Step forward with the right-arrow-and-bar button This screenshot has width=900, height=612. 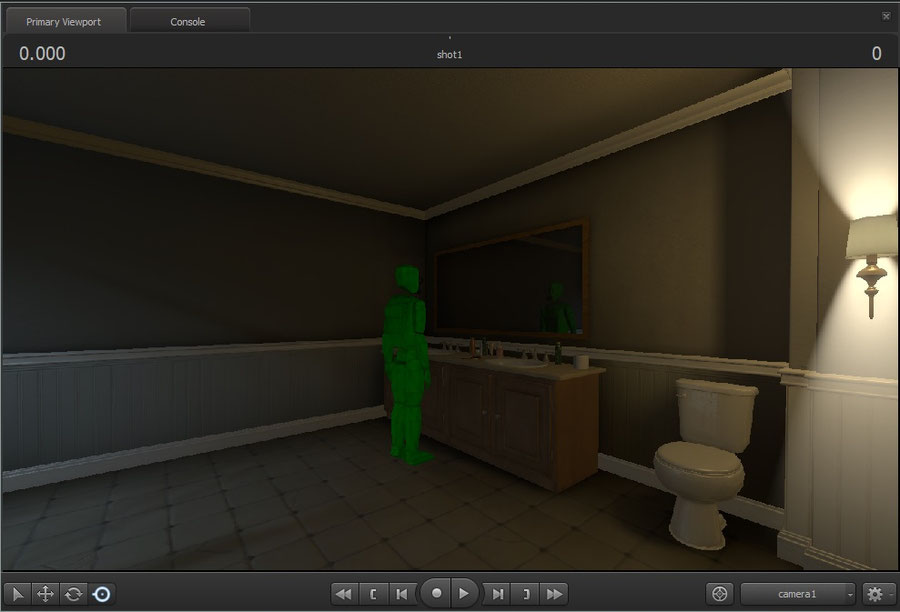pyautogui.click(x=498, y=594)
